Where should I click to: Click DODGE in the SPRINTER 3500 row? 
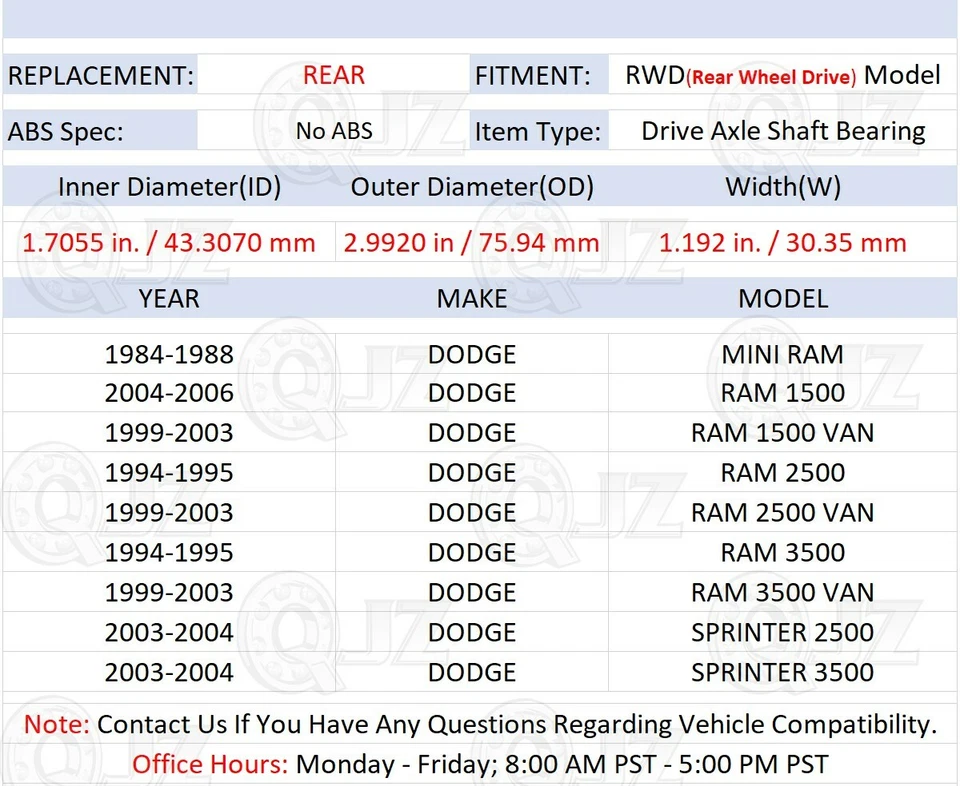(x=472, y=672)
